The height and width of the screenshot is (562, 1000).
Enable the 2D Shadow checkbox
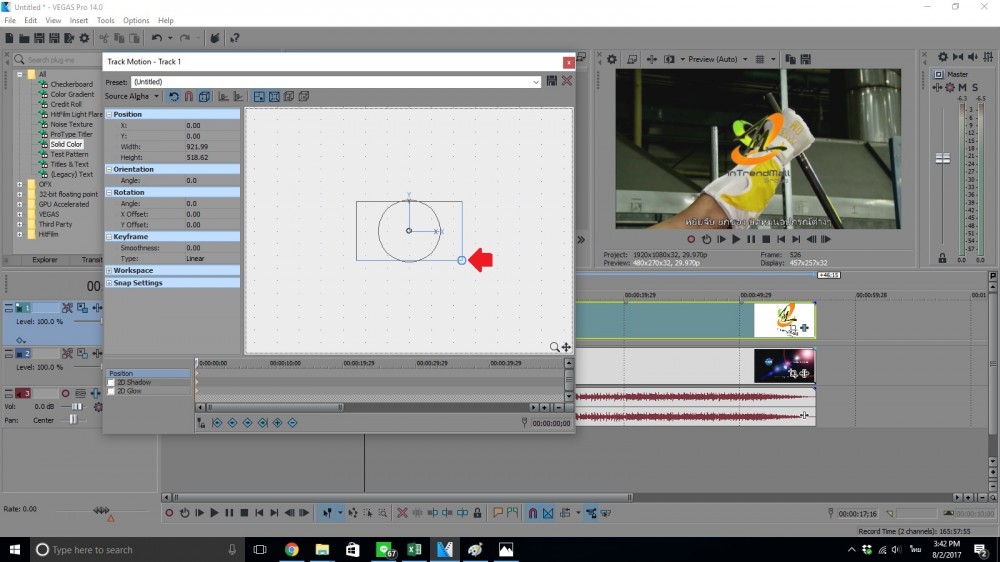point(111,383)
